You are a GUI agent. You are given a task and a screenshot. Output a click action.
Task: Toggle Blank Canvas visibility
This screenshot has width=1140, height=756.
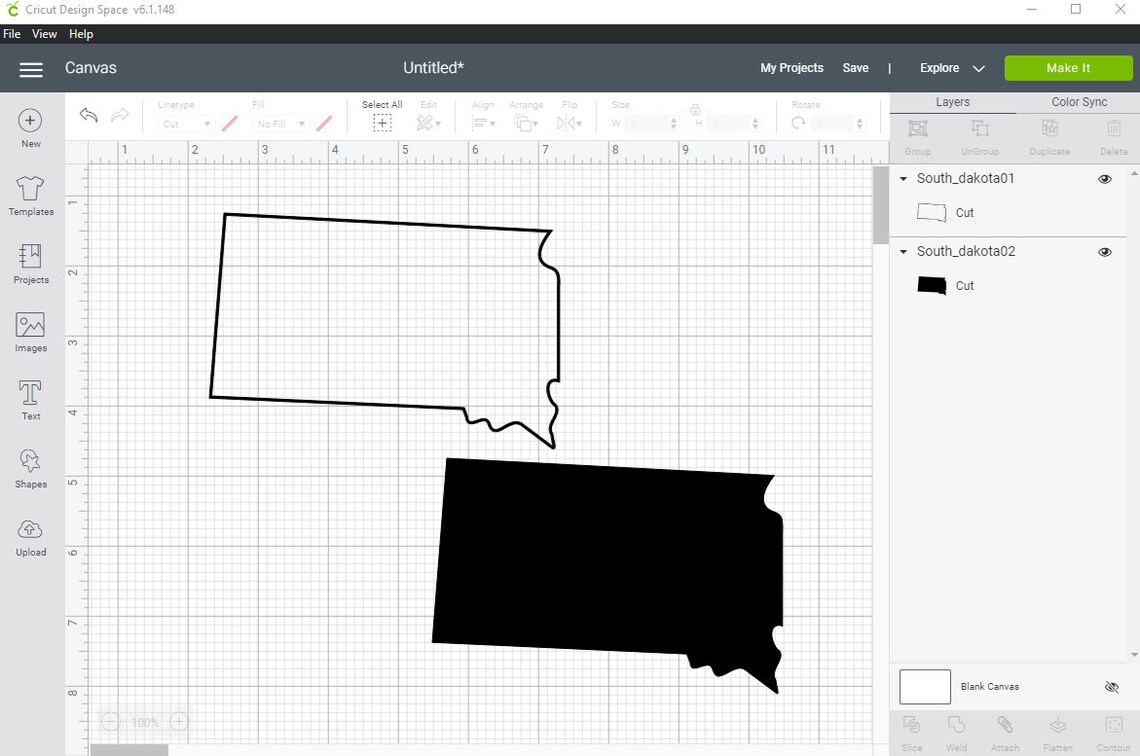1112,687
